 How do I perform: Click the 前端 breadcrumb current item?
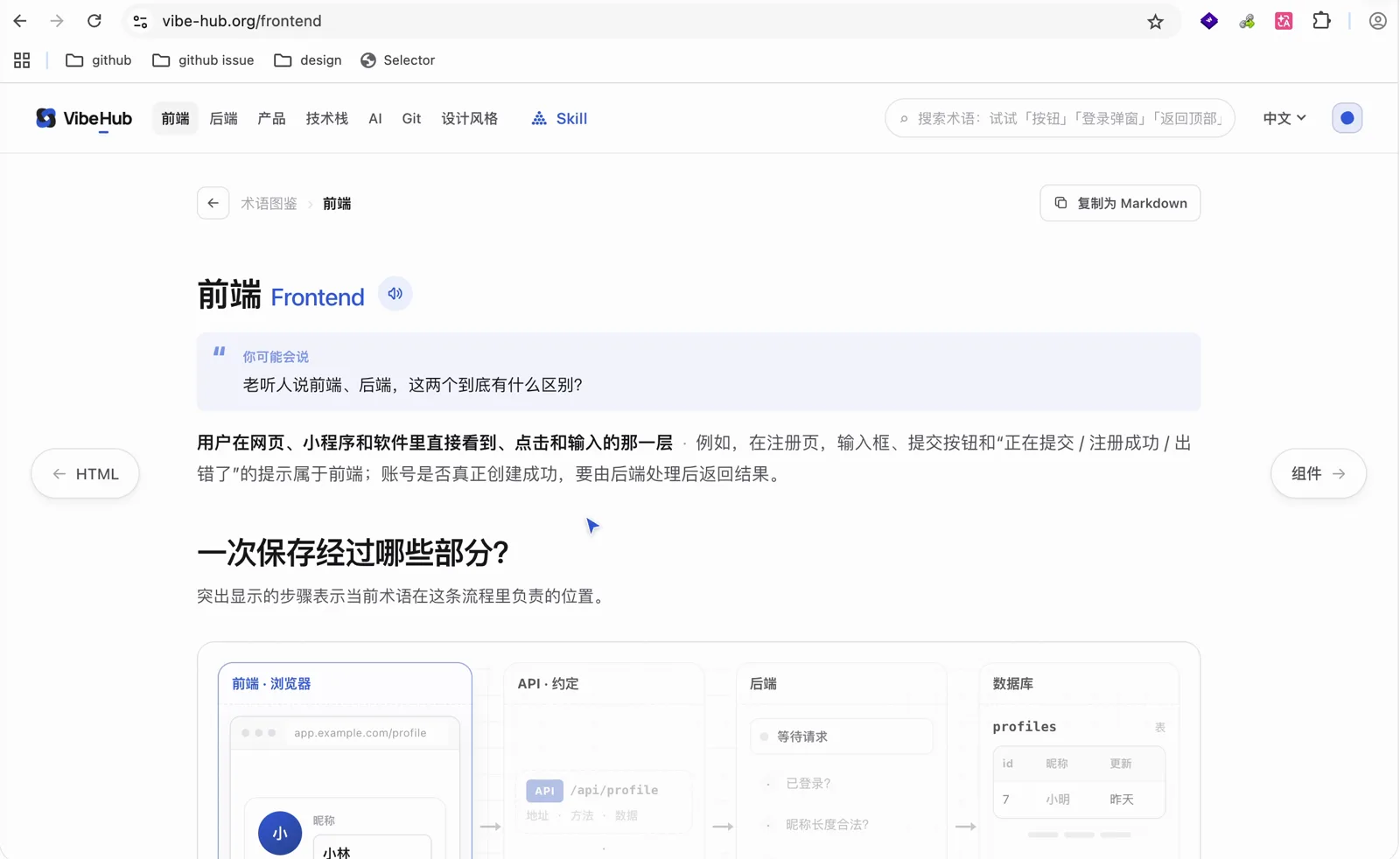tap(337, 204)
